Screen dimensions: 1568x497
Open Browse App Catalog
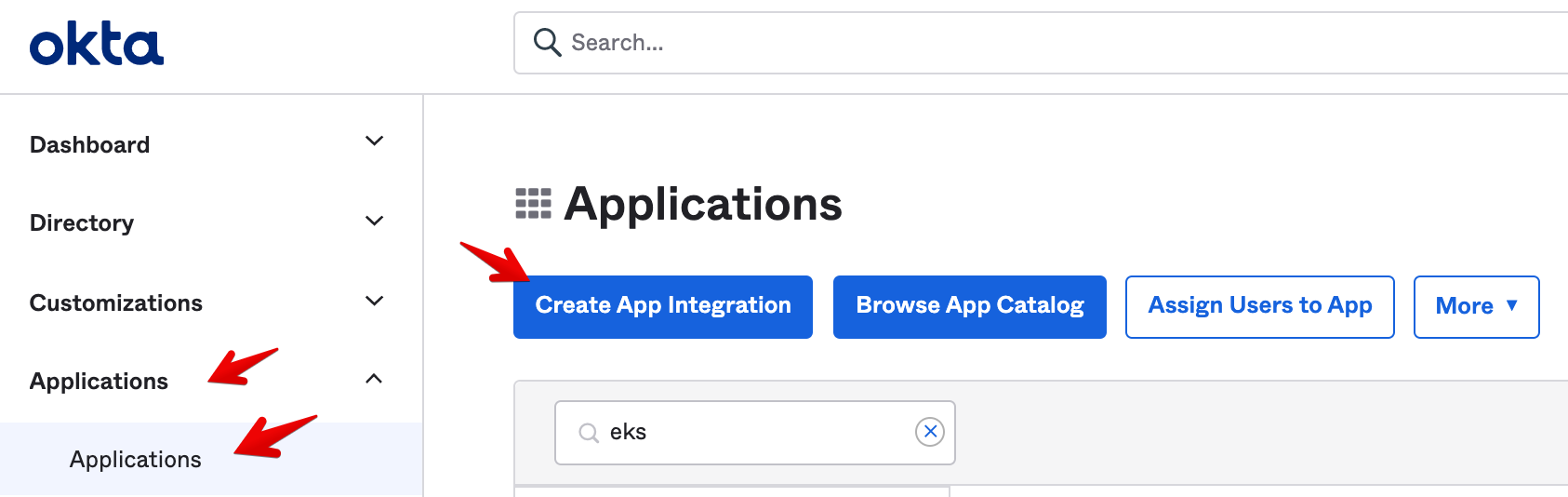tap(969, 306)
